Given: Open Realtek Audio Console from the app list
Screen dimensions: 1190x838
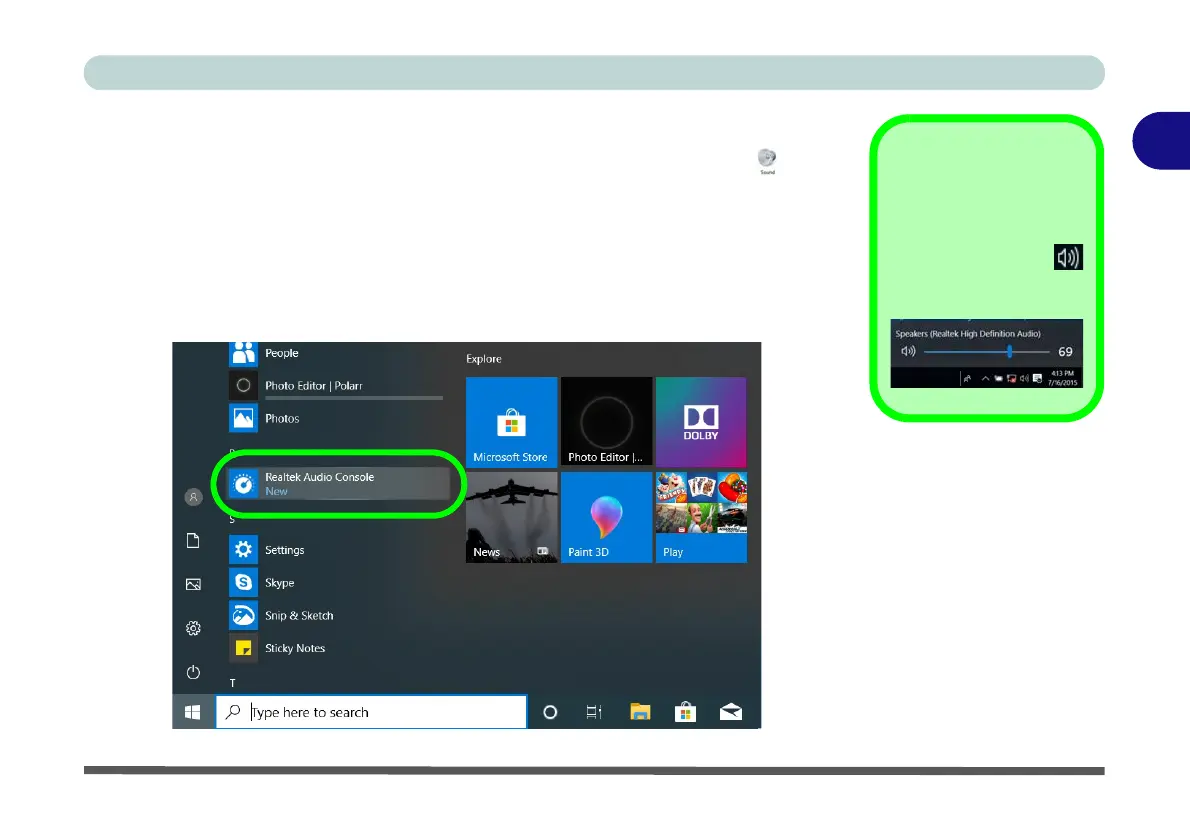Looking at the screenshot, I should pos(339,484).
